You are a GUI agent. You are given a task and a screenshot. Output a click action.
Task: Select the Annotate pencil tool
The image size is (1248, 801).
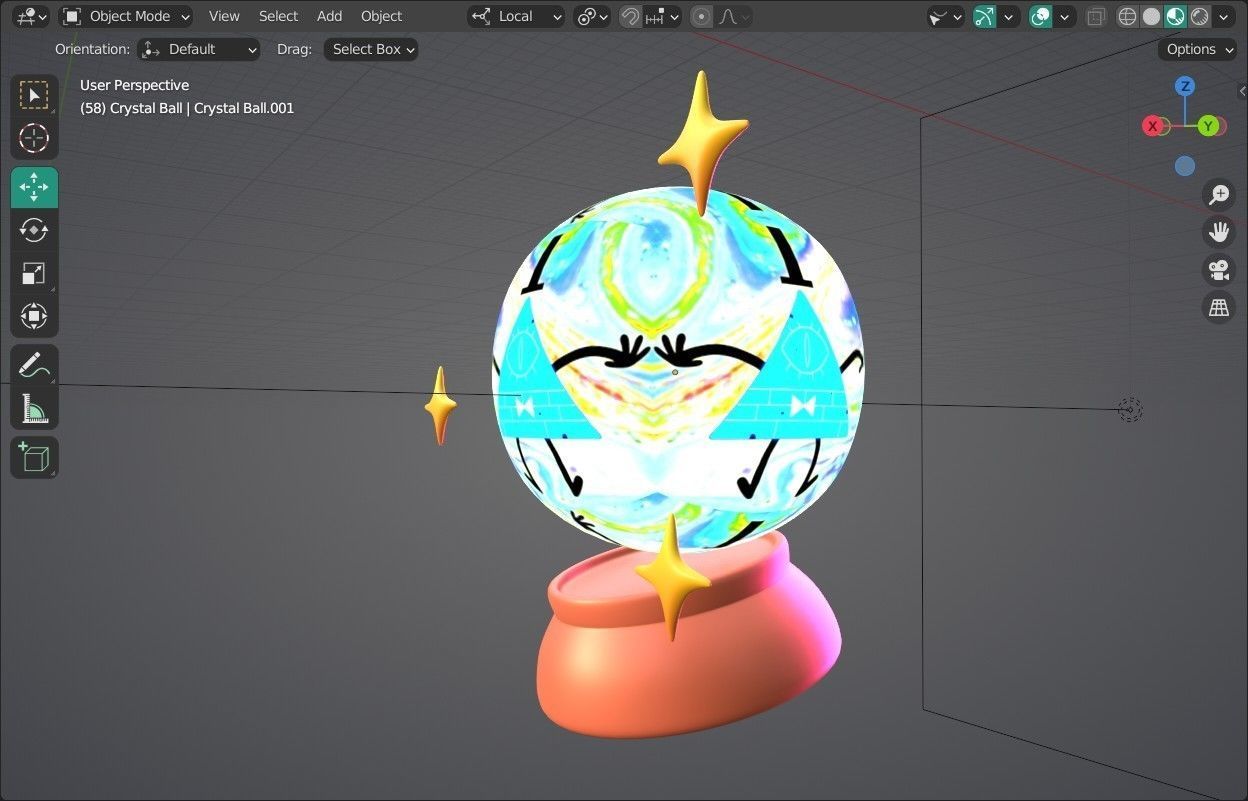point(34,365)
